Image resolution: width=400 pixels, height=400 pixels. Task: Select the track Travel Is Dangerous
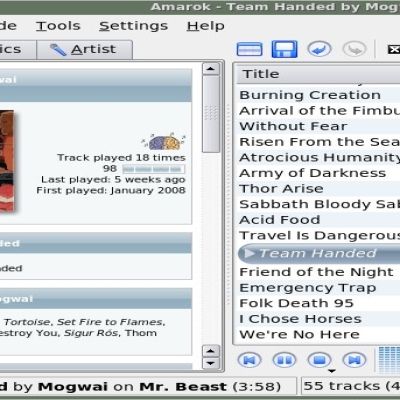coord(318,236)
